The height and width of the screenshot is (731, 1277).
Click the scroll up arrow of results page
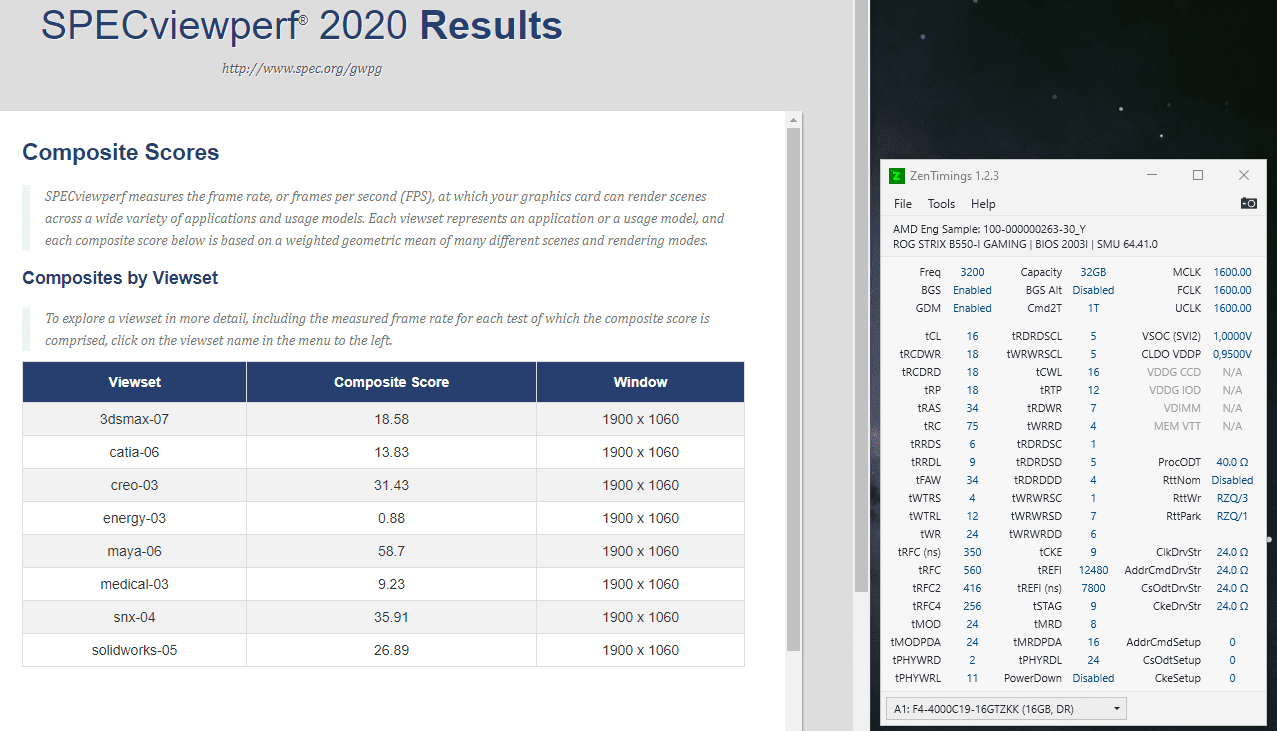point(794,119)
